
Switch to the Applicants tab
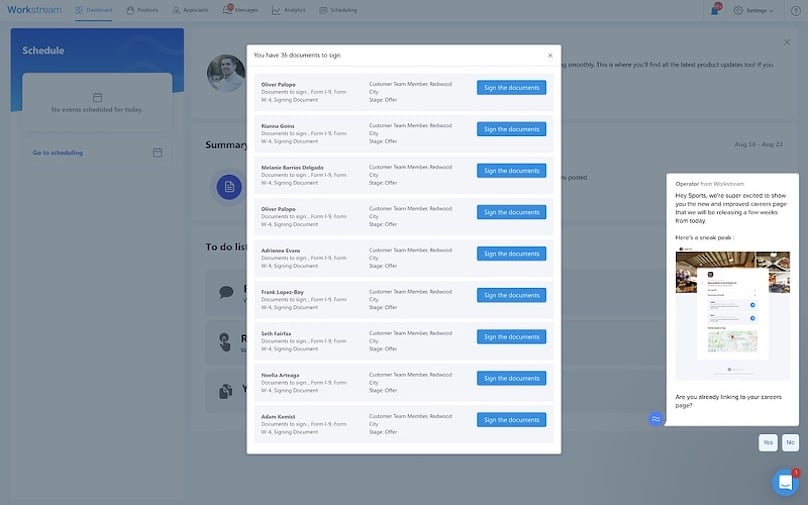(x=190, y=10)
